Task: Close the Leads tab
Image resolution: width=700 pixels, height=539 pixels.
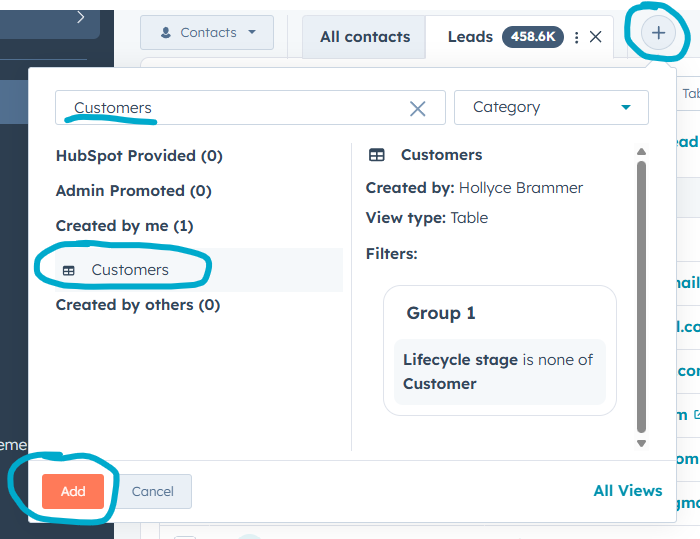Action: (x=596, y=37)
